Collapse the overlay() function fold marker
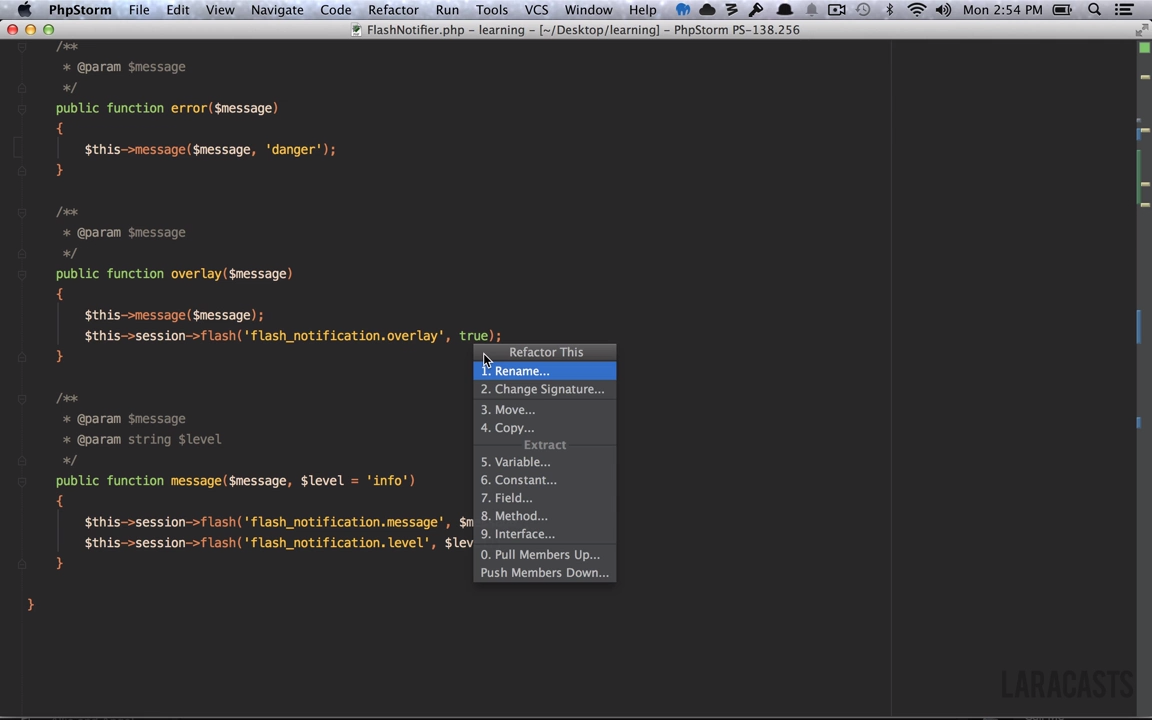 [22, 274]
